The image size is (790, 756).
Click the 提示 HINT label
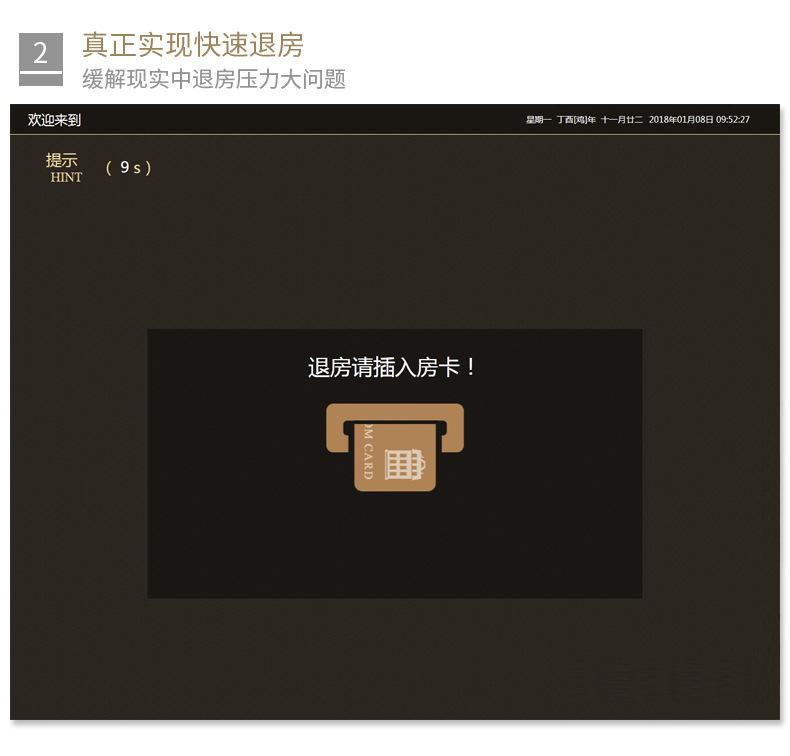63,168
